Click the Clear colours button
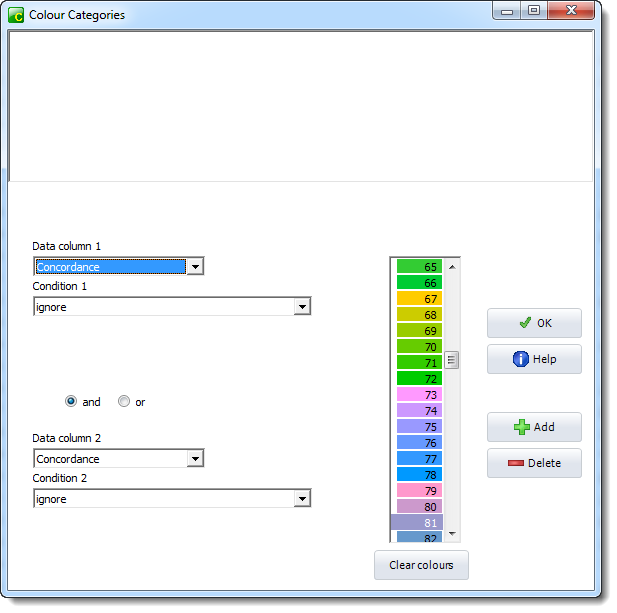The image size is (617, 613). [x=421, y=565]
